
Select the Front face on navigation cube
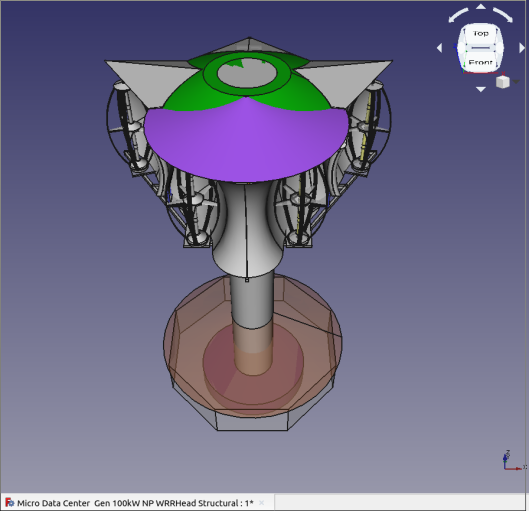480,62
